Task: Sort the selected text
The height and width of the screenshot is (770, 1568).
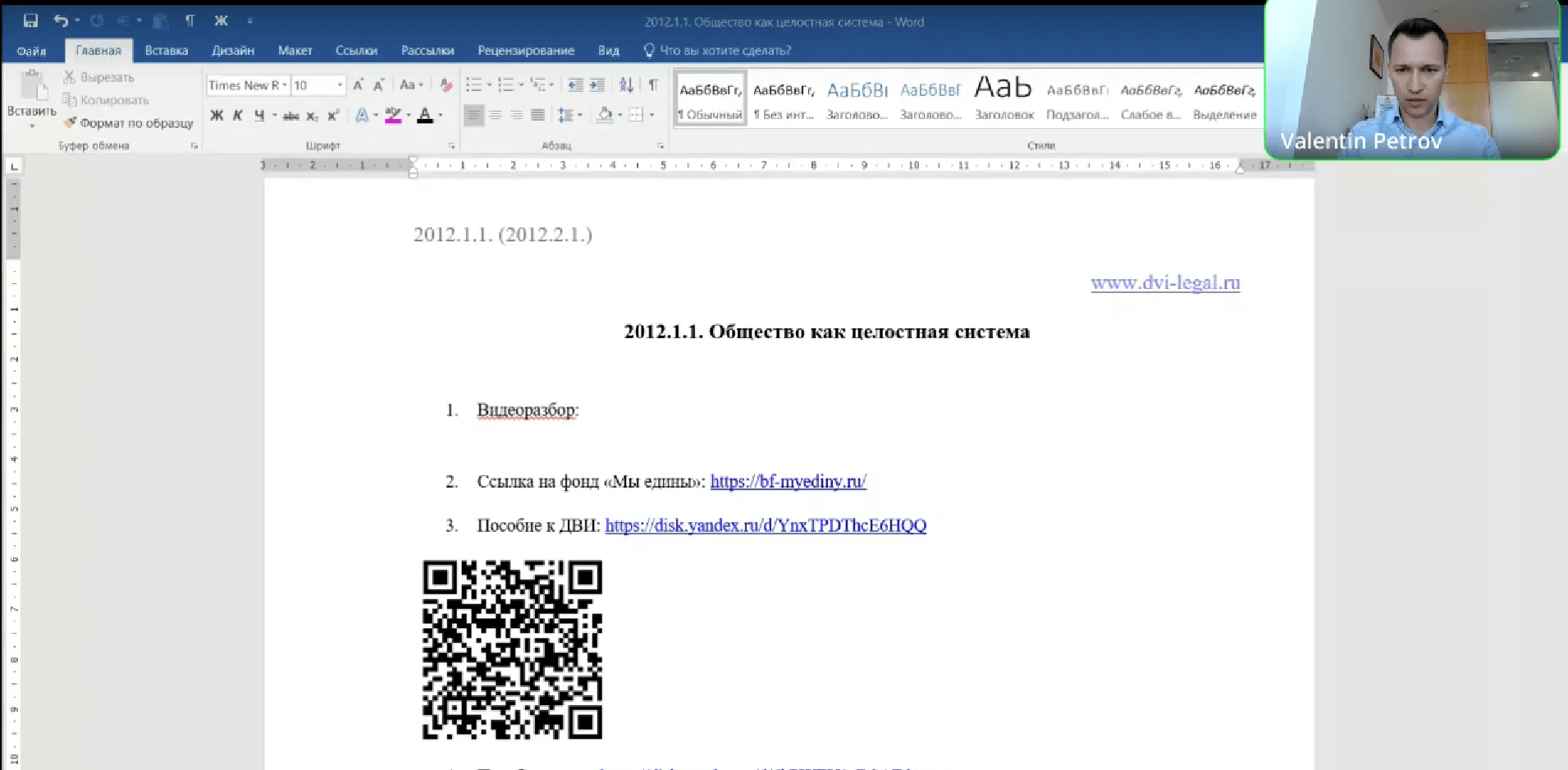Action: [x=626, y=85]
